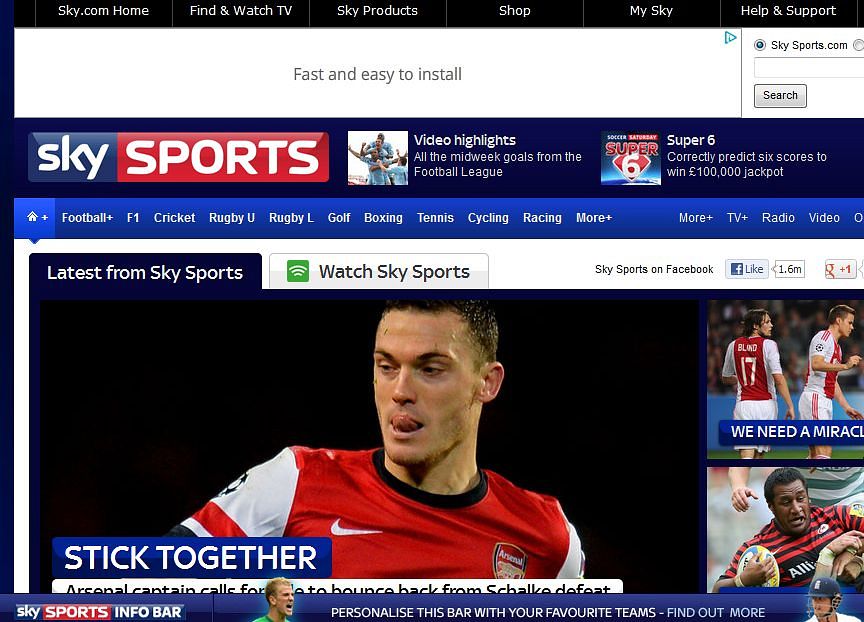Viewport: 864px width, 622px height.
Task: Click the green Wi-Fi icon beside Watch Sky Sports
Action: click(x=298, y=271)
